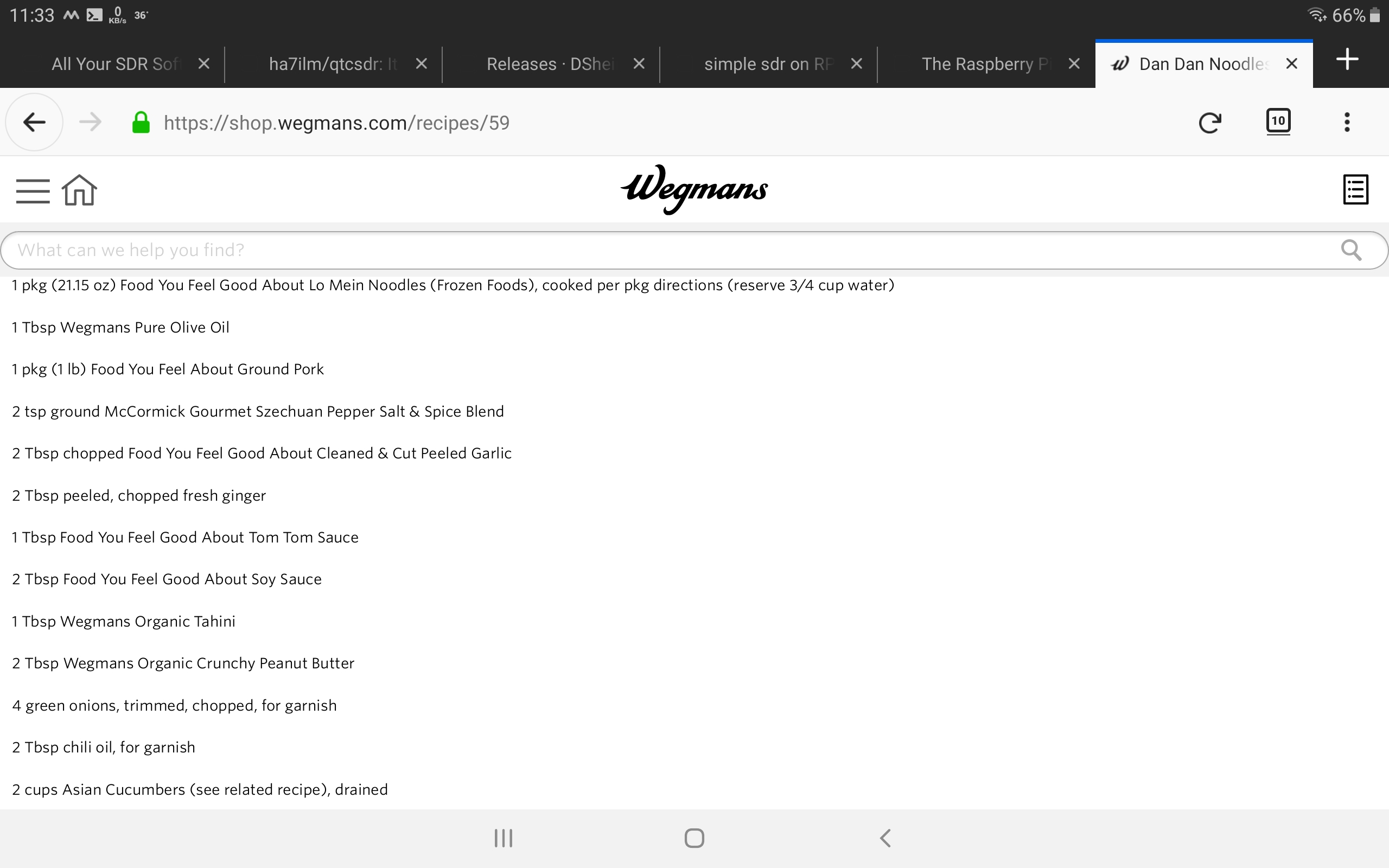Image resolution: width=1389 pixels, height=868 pixels.
Task: Click the green onions garnish line
Action: [175, 706]
